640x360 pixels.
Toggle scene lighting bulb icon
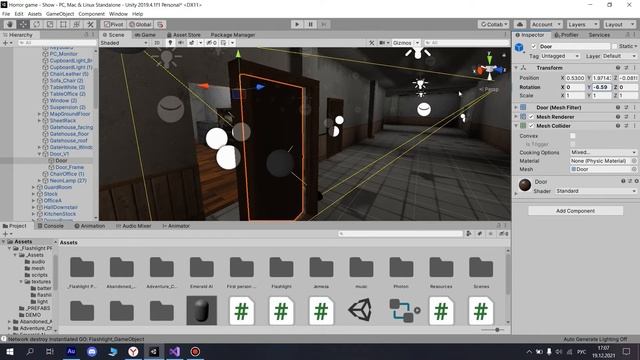click(170, 43)
